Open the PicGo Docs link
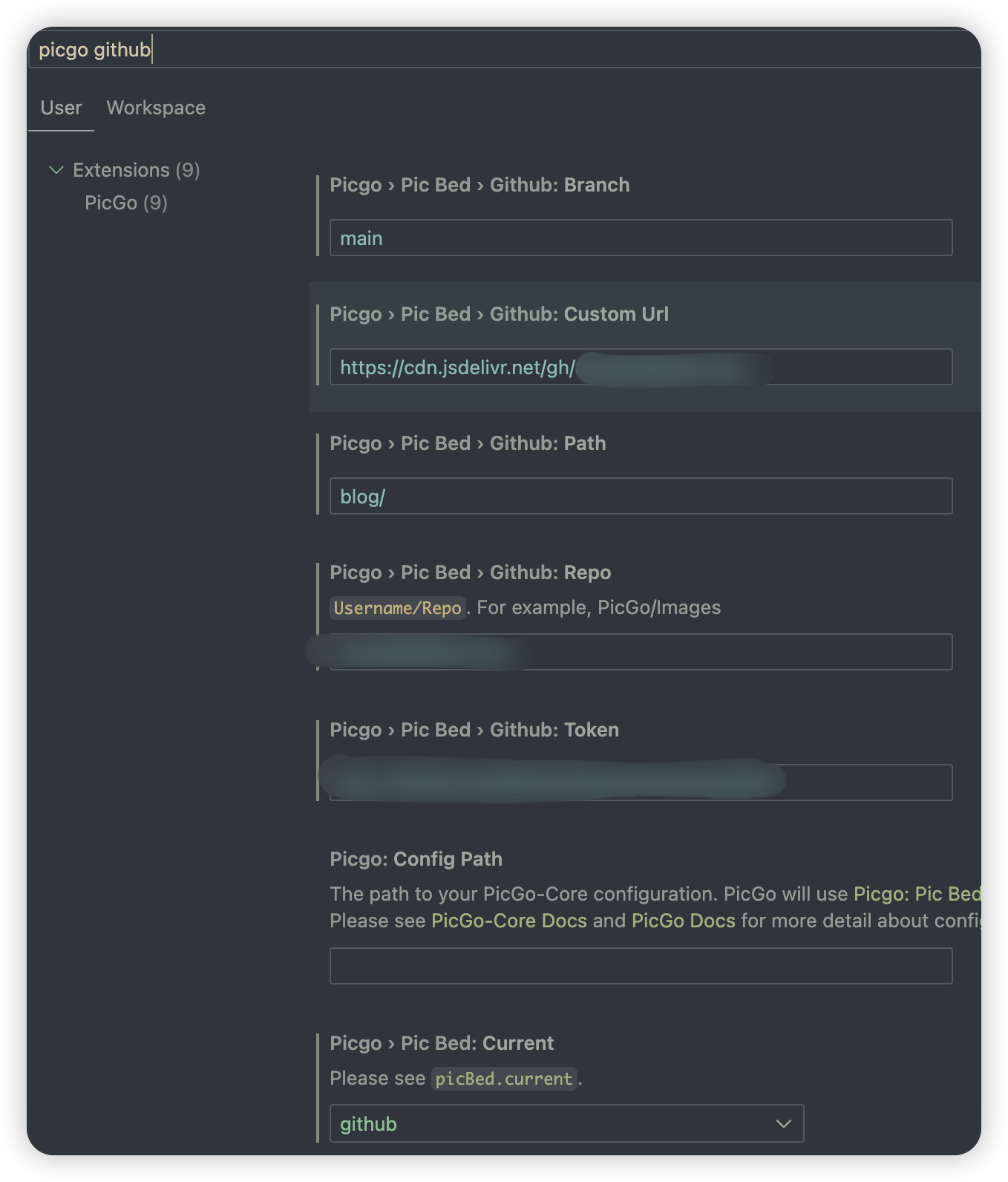The image size is (1008, 1182). pyautogui.click(x=682, y=920)
